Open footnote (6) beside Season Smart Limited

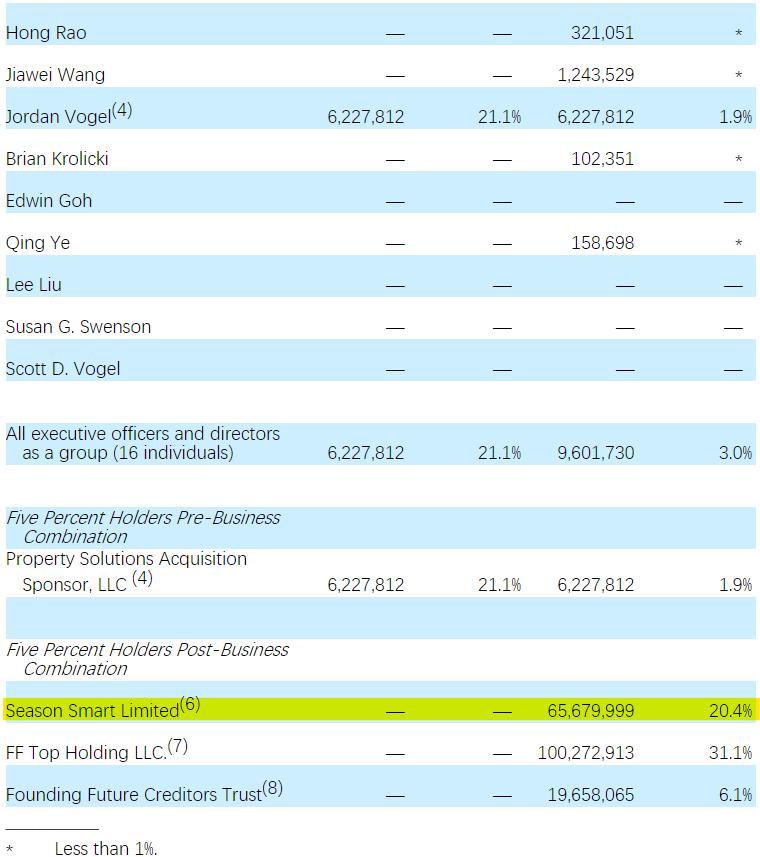click(x=190, y=705)
